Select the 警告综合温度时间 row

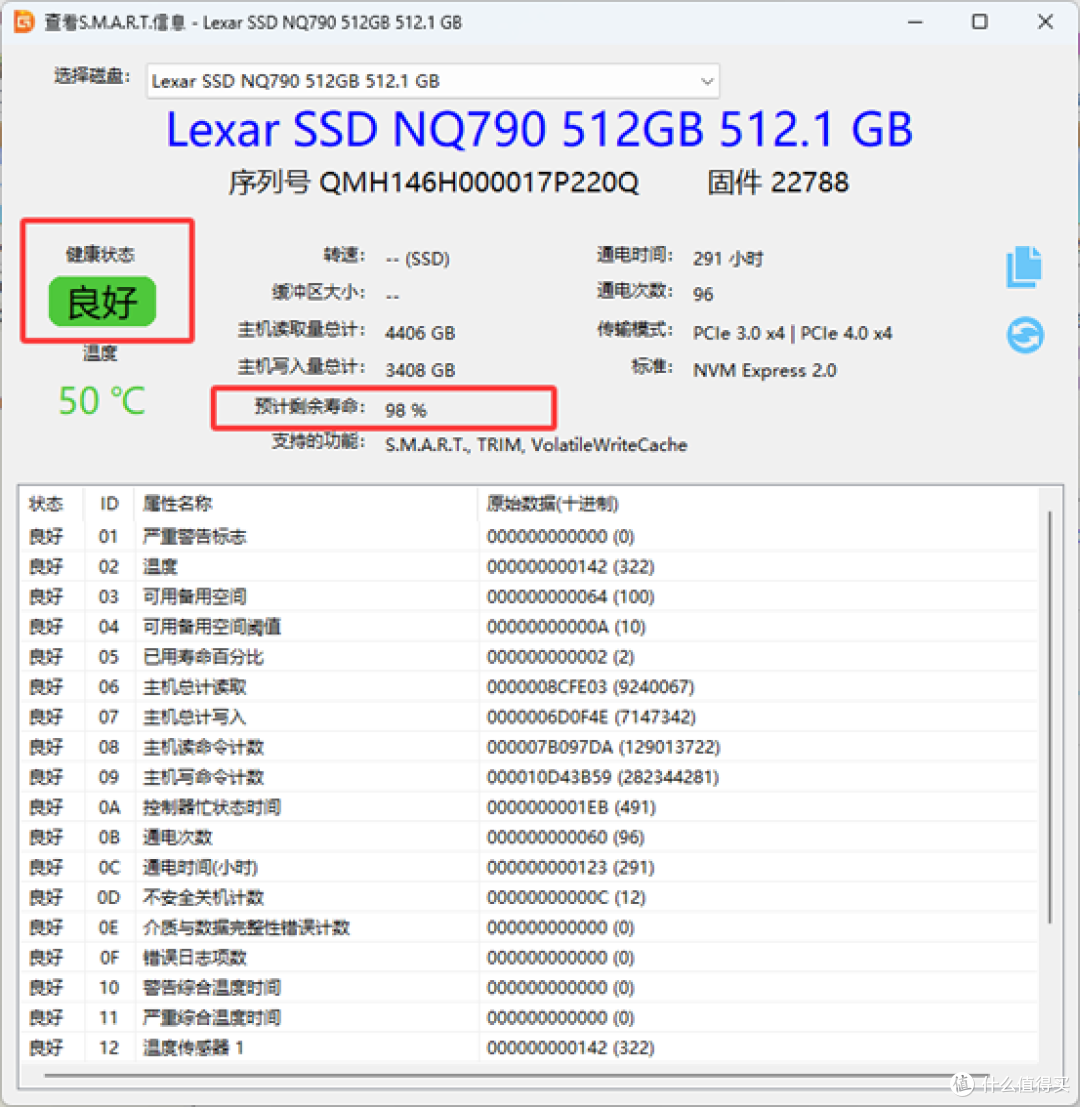click(529, 988)
